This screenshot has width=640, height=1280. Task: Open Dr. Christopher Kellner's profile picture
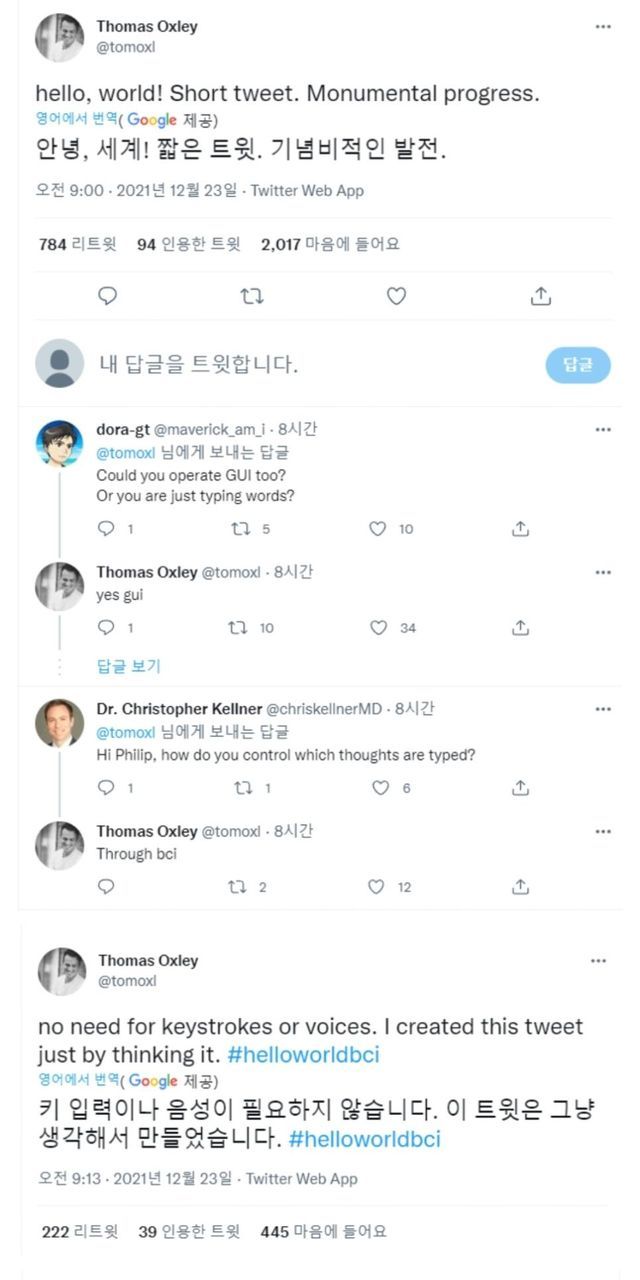click(60, 723)
